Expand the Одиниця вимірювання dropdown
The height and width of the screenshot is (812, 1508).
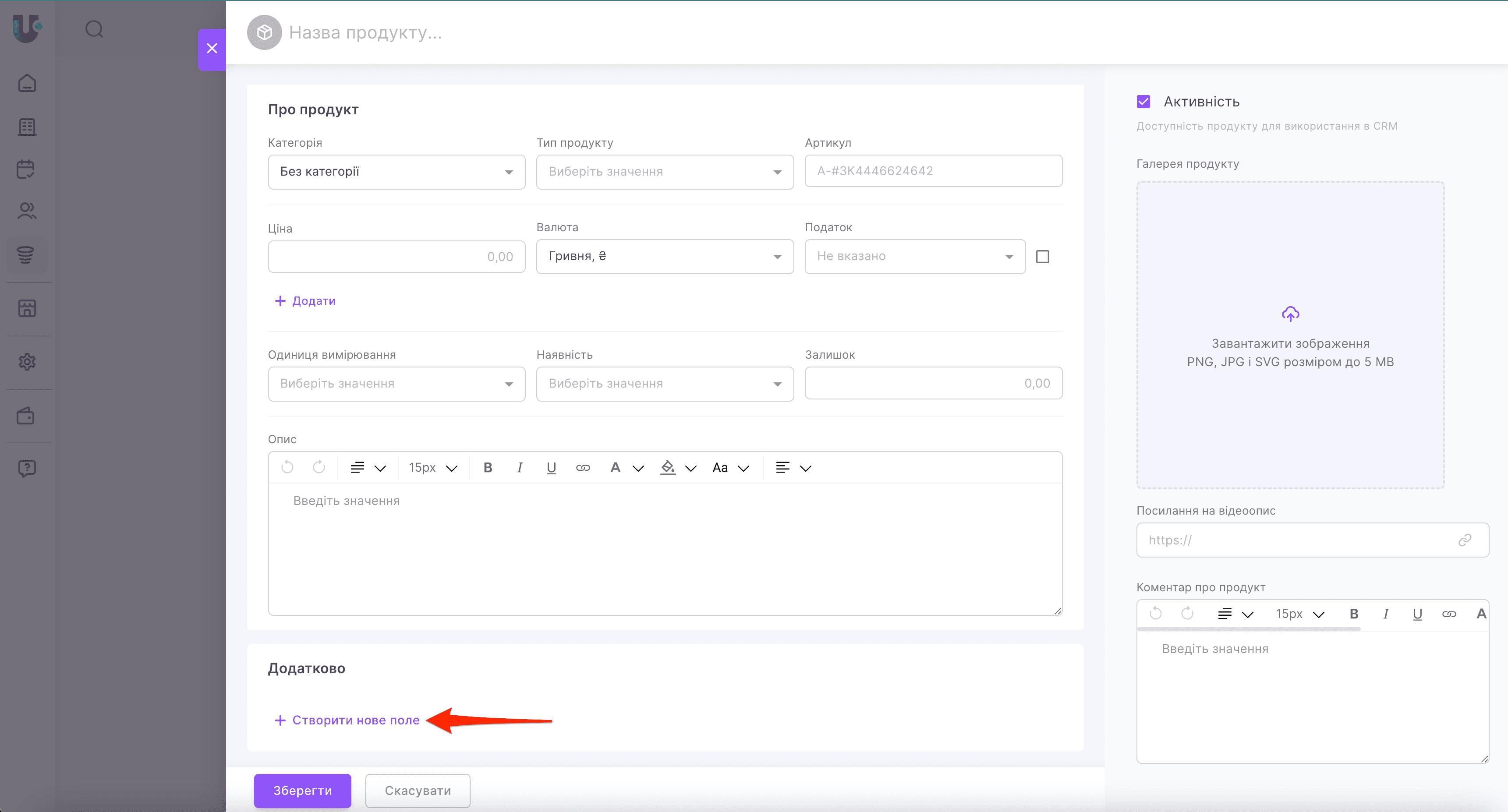(396, 384)
